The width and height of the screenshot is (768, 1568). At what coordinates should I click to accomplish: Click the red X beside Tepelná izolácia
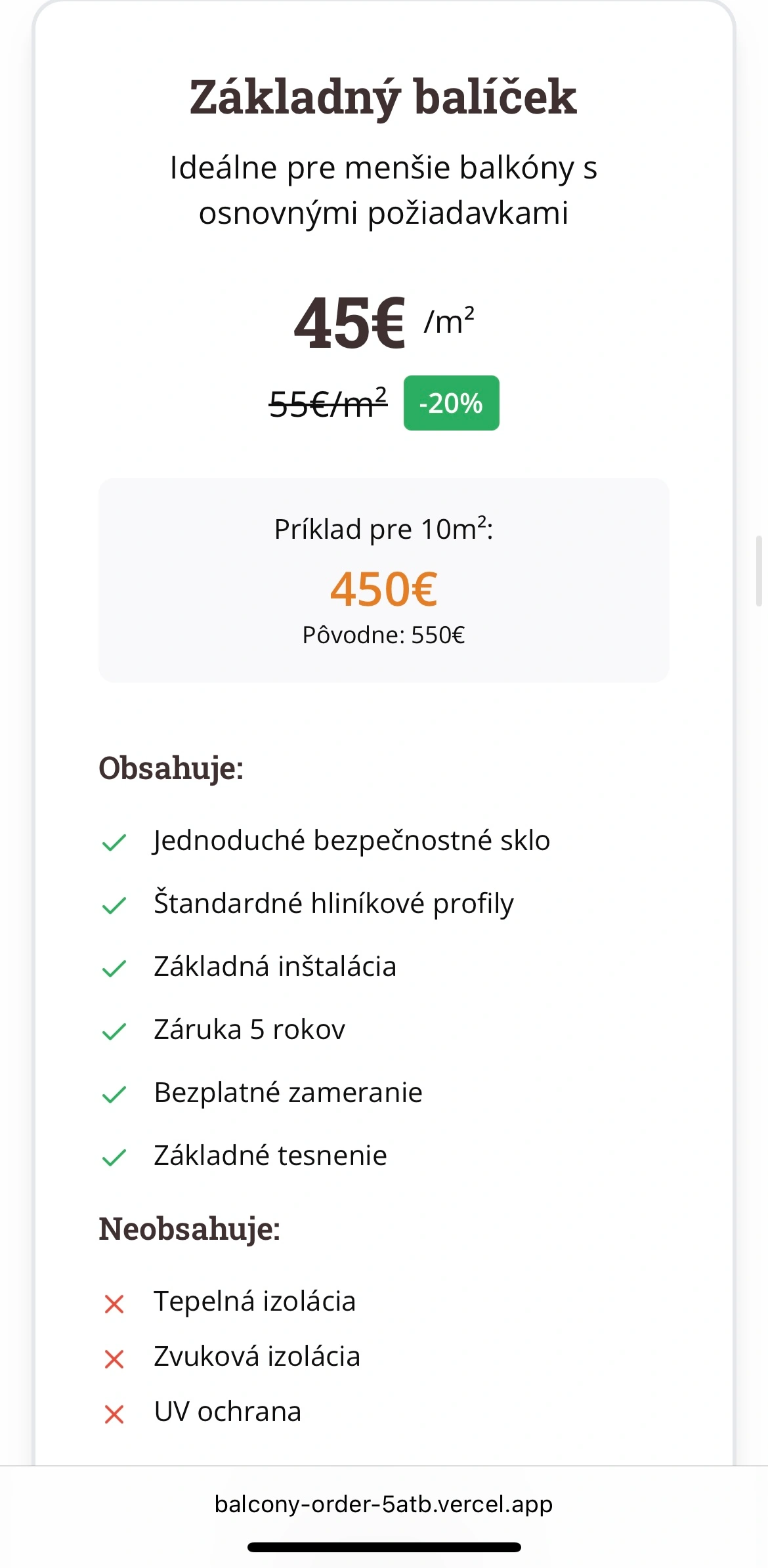114,1304
